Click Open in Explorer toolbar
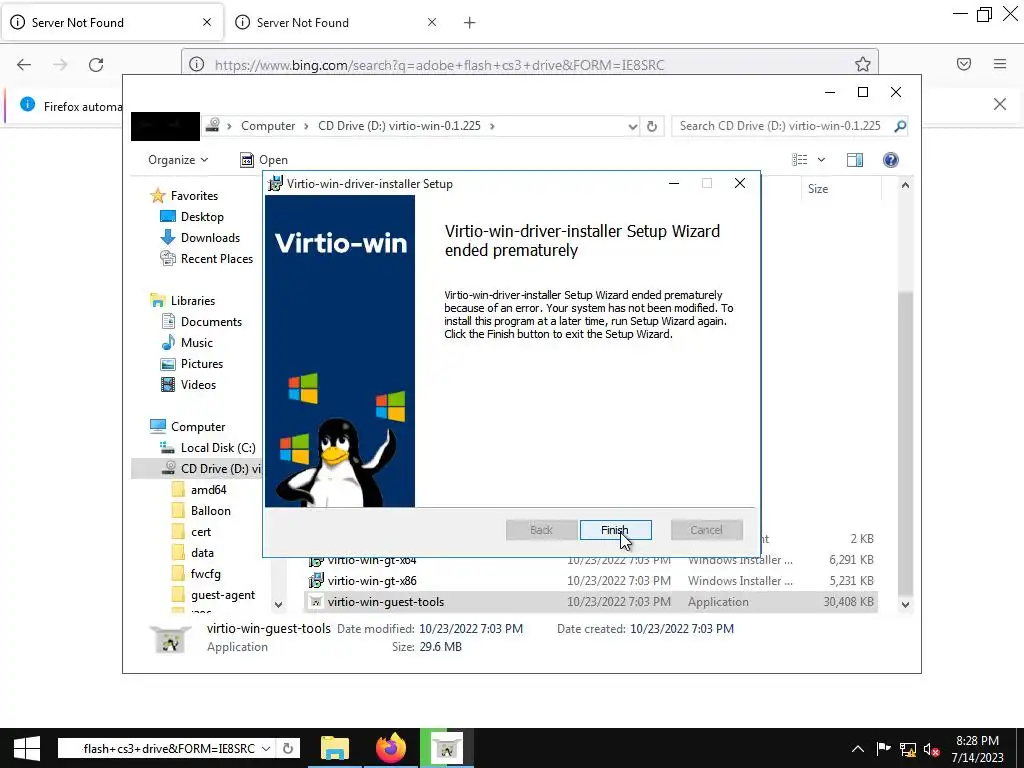The image size is (1024, 768). coord(264,160)
